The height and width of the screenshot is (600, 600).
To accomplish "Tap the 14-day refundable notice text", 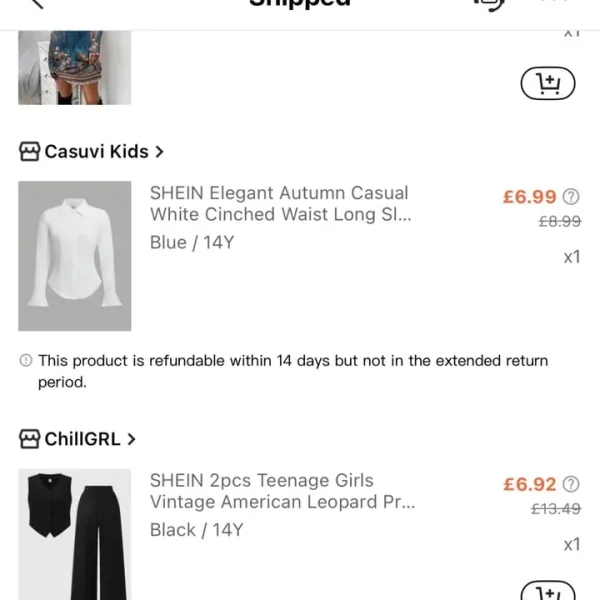I will pyautogui.click(x=292, y=371).
